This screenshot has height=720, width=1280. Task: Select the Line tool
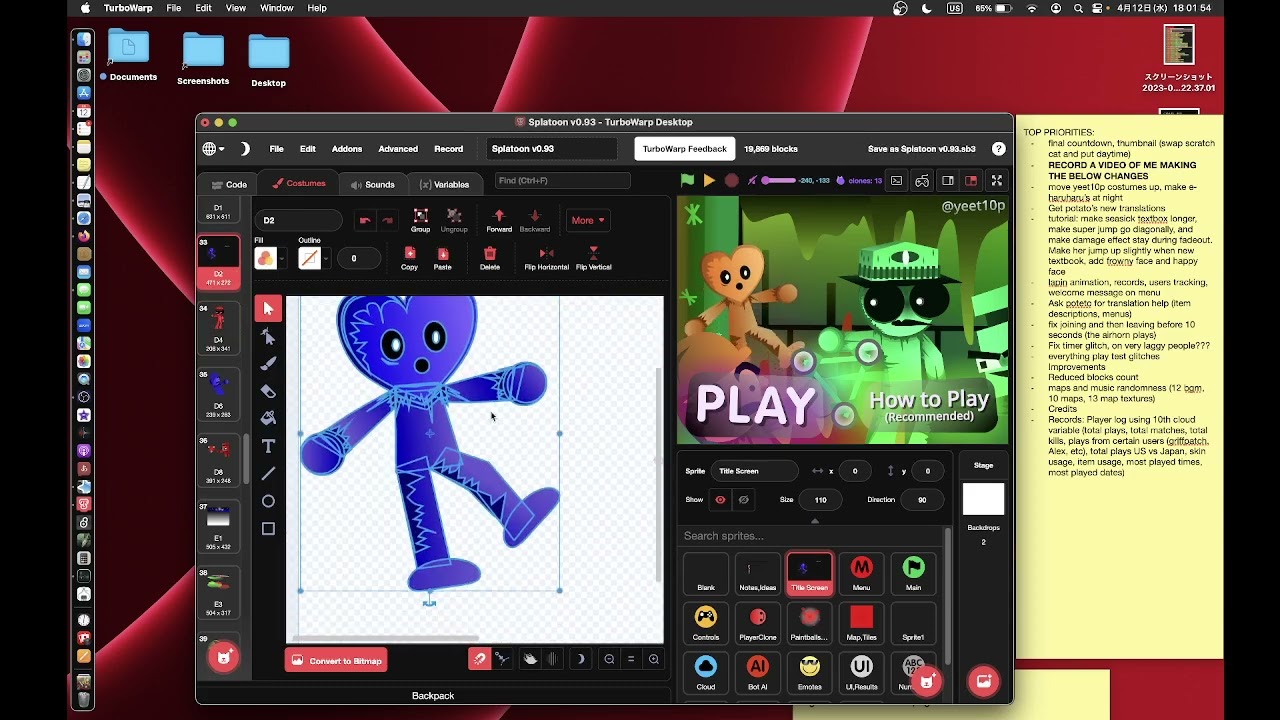tap(268, 474)
